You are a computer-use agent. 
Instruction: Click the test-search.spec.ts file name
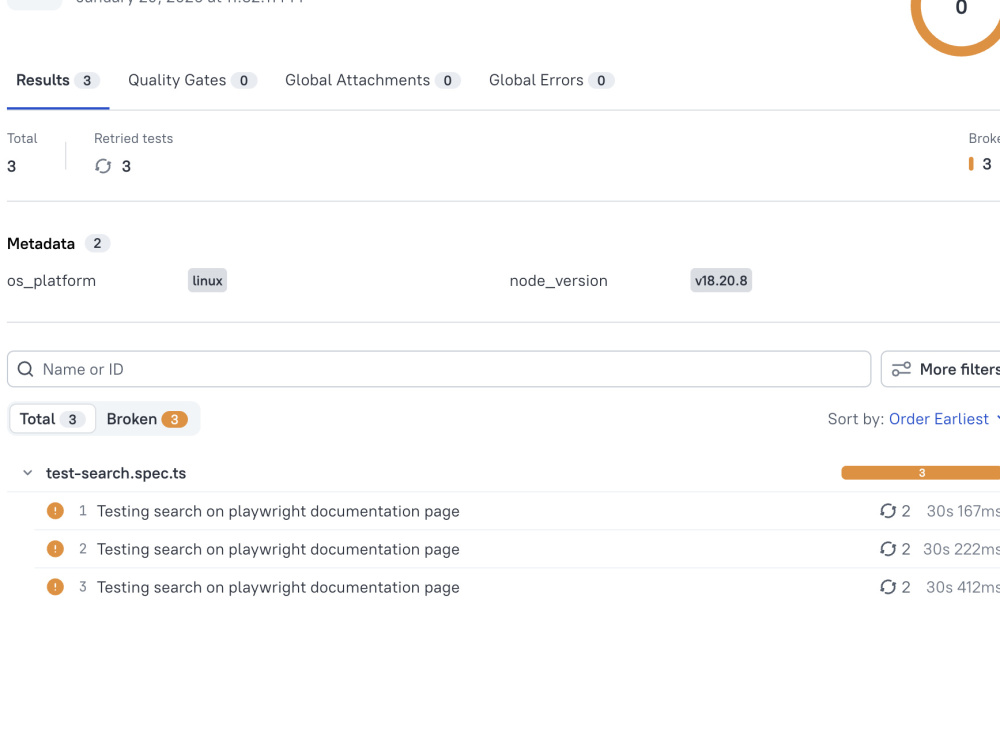(x=116, y=473)
